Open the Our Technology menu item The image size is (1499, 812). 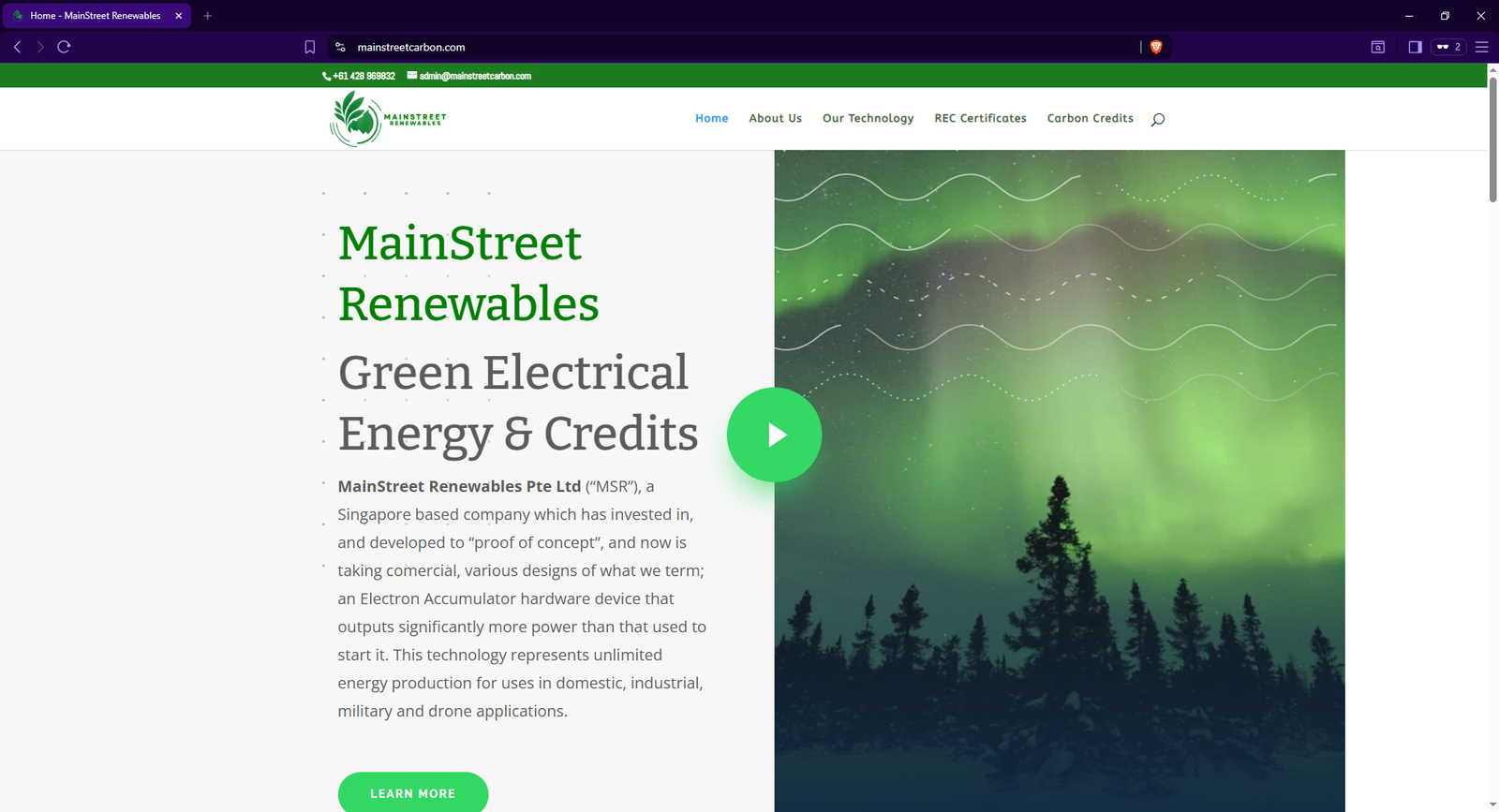[x=868, y=118]
